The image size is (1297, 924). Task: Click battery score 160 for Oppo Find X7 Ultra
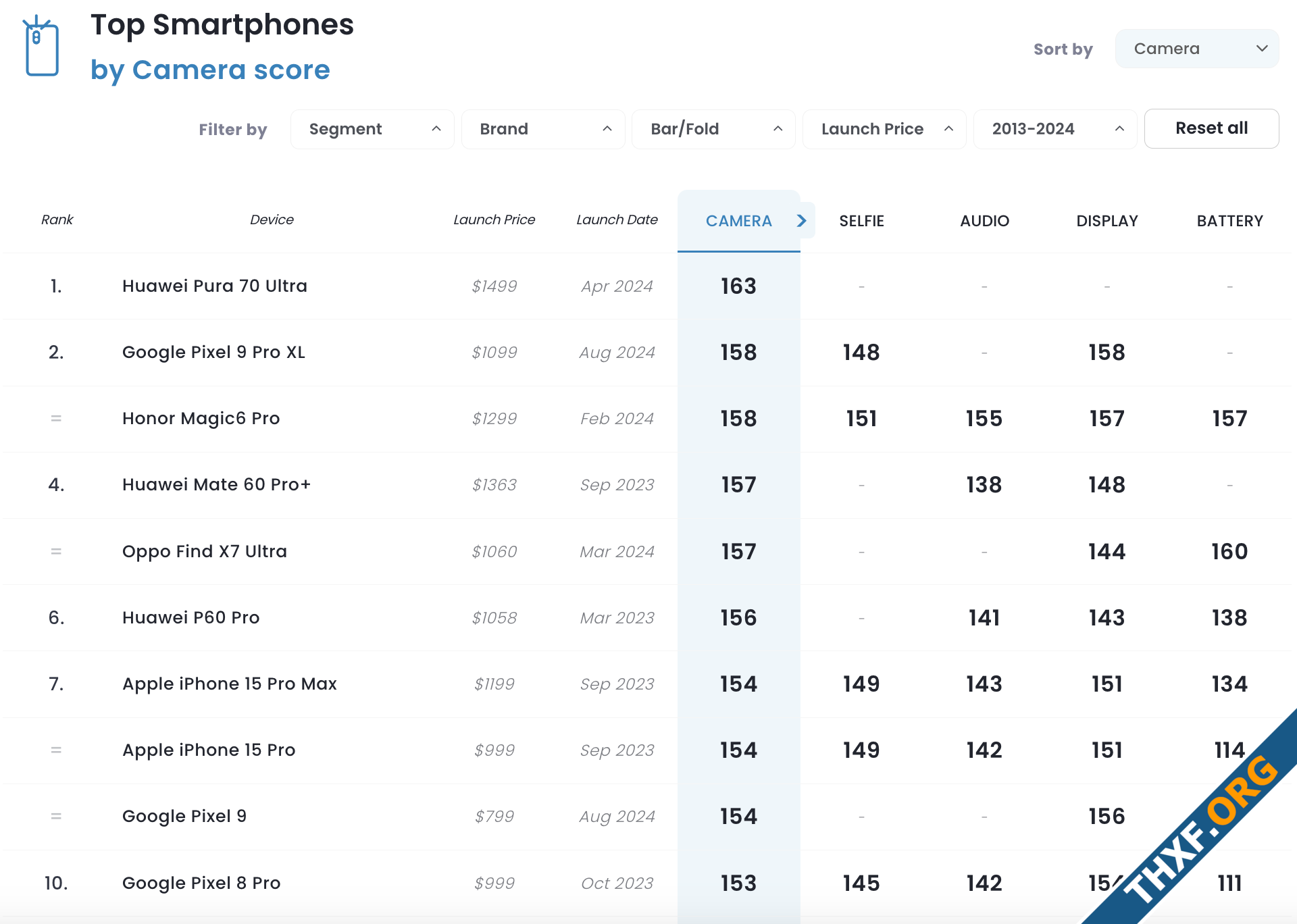[1229, 551]
